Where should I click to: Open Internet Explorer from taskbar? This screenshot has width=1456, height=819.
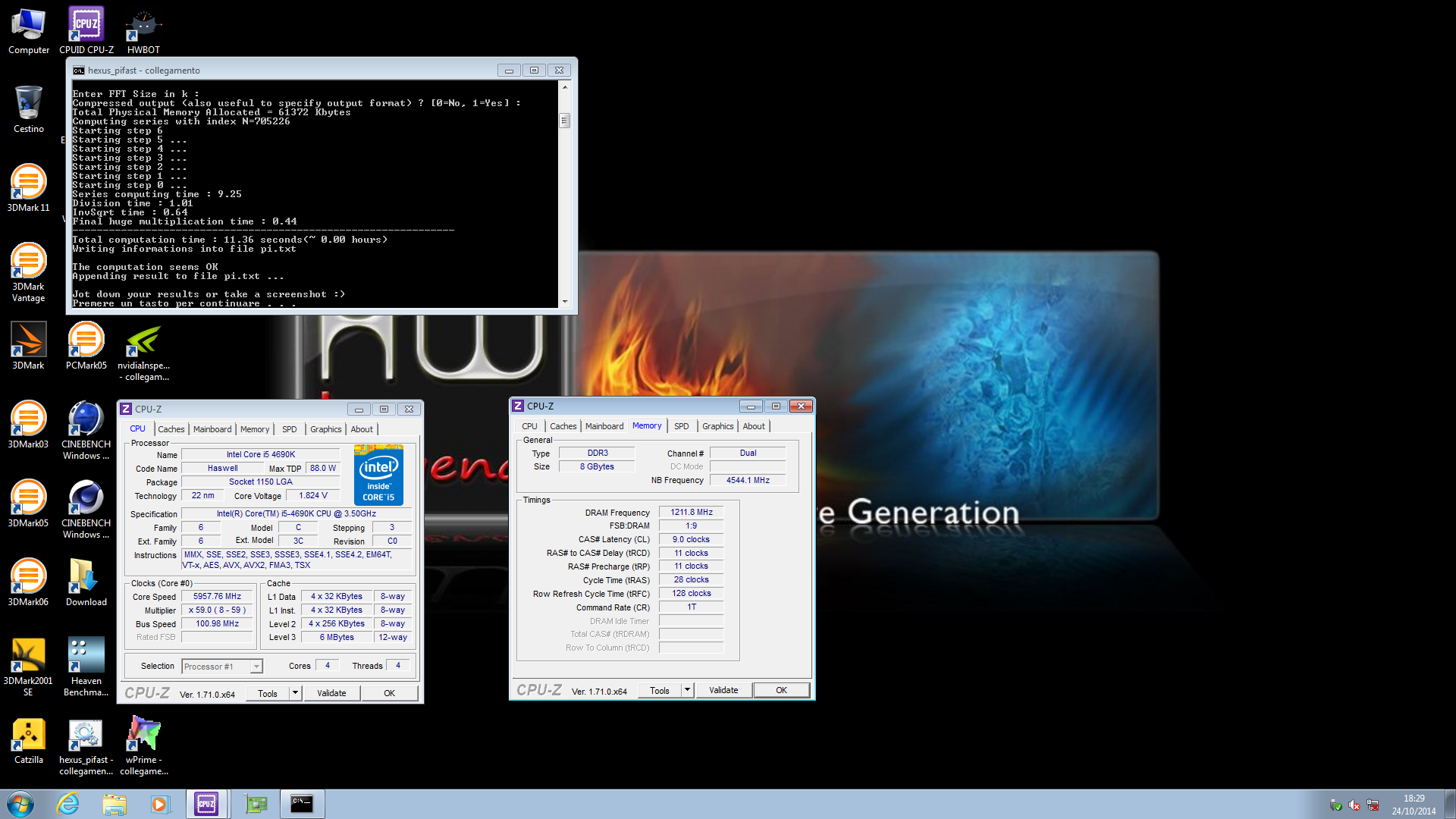68,804
